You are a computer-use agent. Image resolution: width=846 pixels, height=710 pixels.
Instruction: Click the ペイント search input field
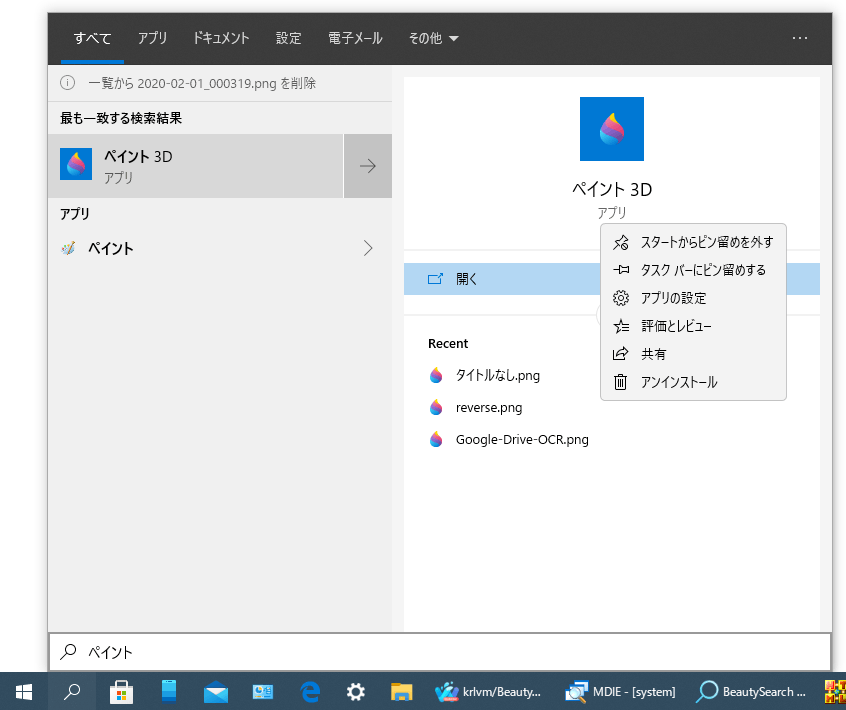(x=440, y=652)
